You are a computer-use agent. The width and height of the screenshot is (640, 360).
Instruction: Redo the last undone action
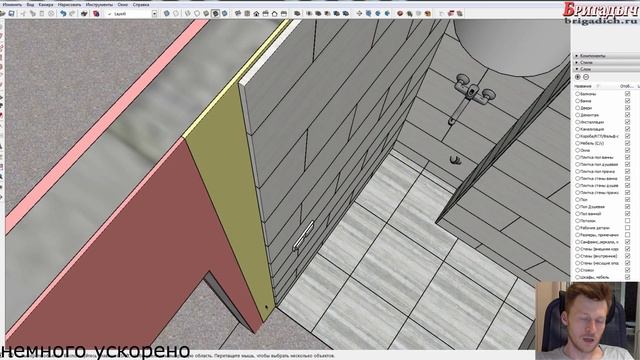(x=72, y=13)
